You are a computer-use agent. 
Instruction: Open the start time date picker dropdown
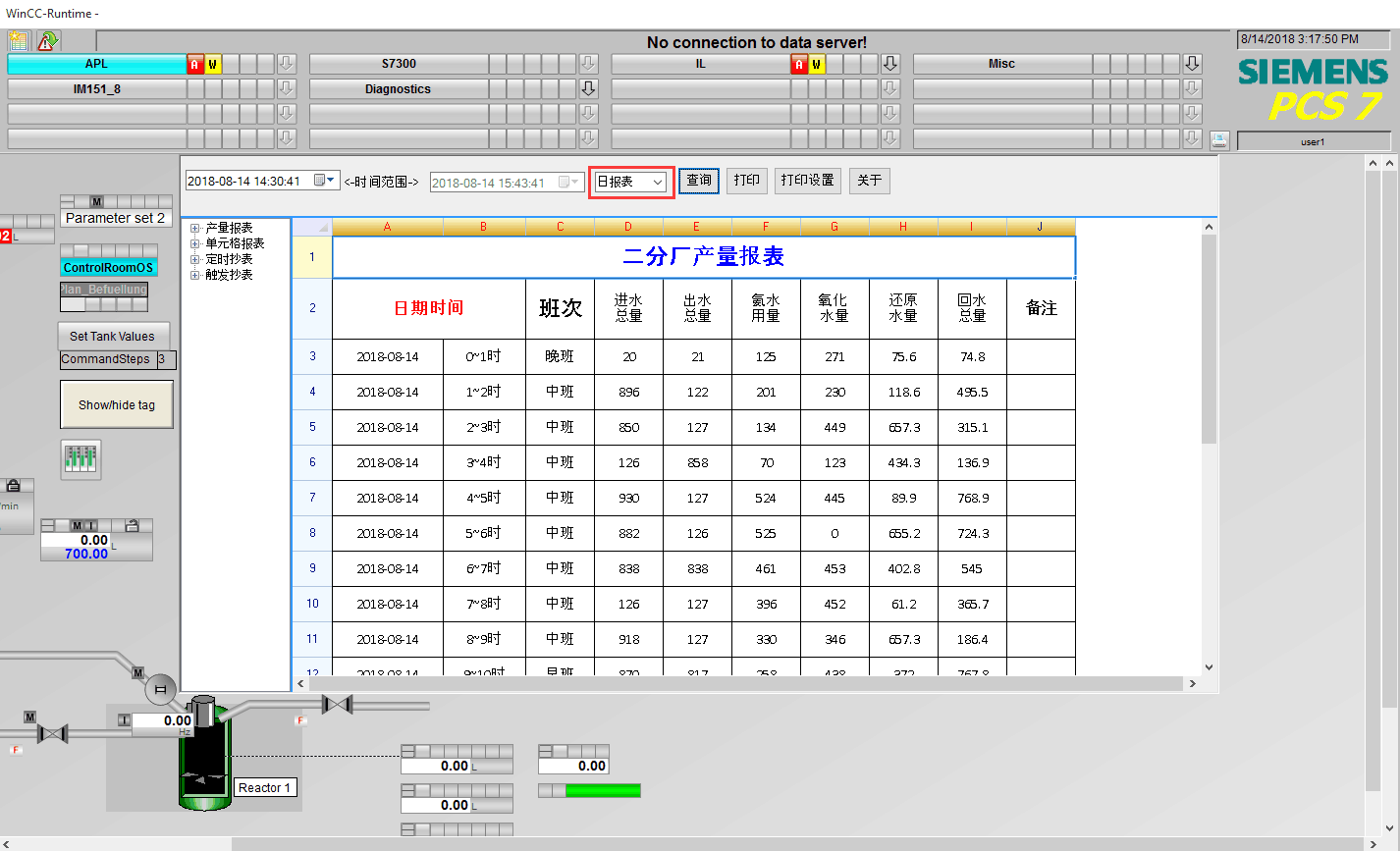331,181
